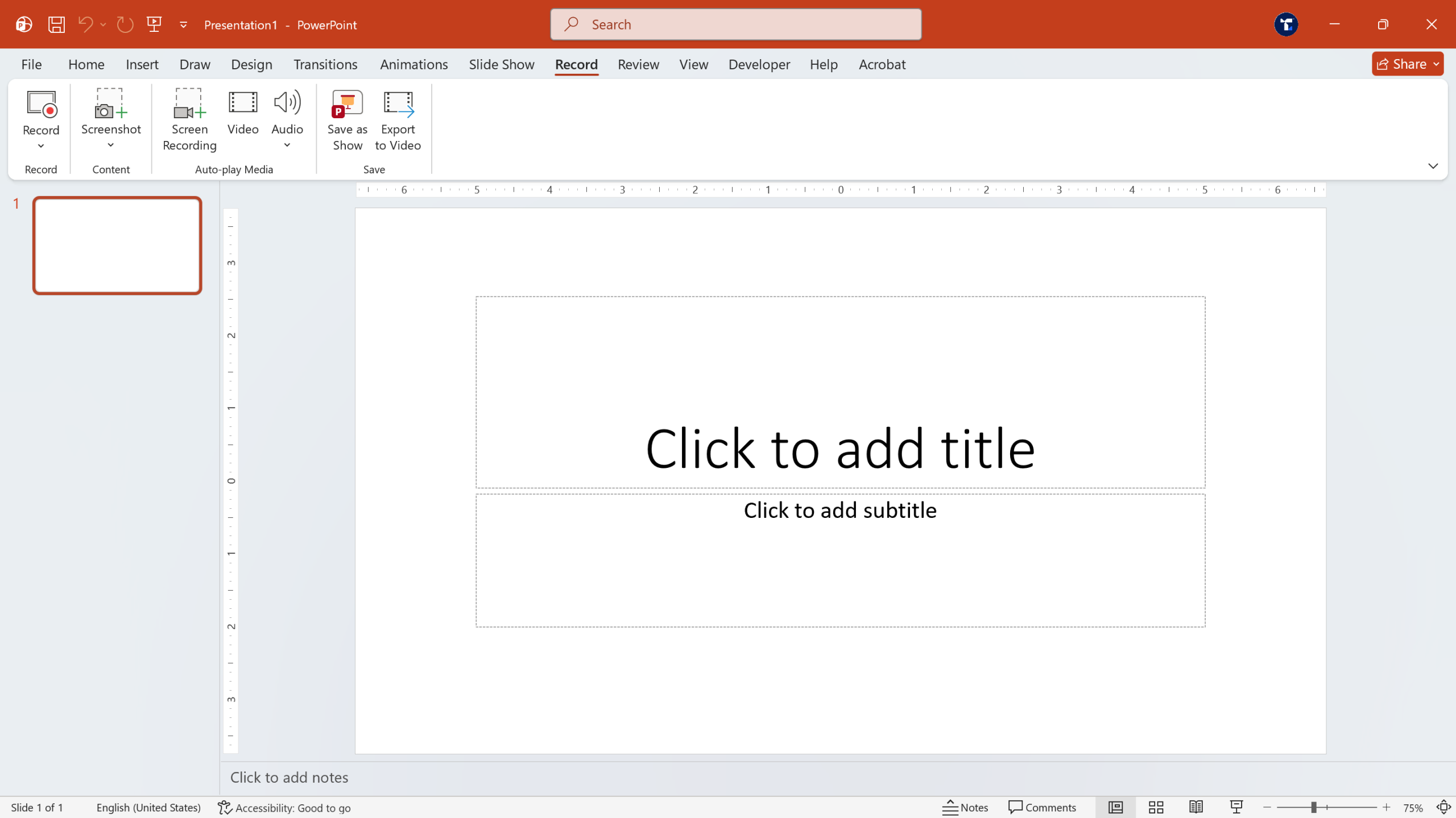Open the Draw tab
This screenshot has height=818, width=1456.
(x=195, y=64)
